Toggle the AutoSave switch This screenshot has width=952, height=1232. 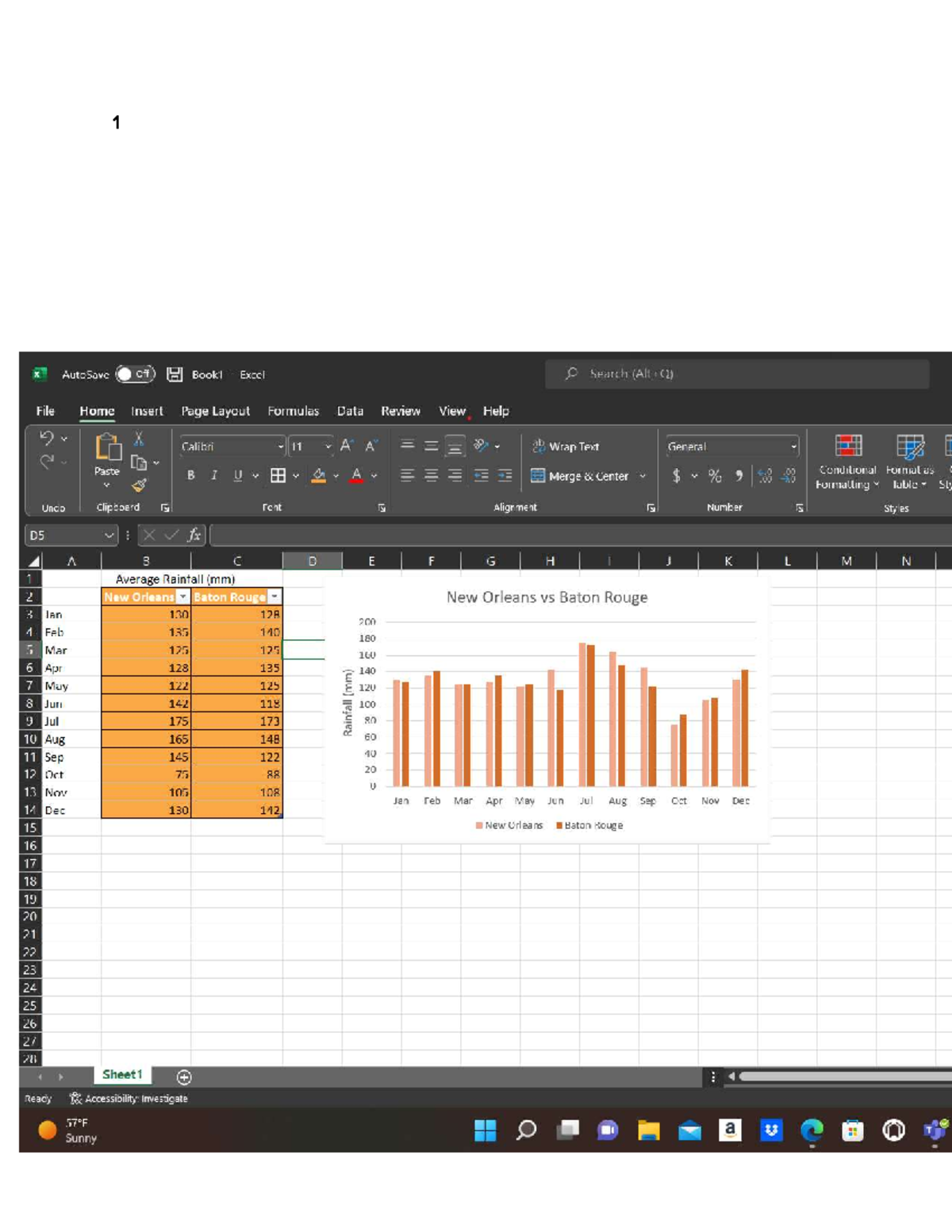135,374
